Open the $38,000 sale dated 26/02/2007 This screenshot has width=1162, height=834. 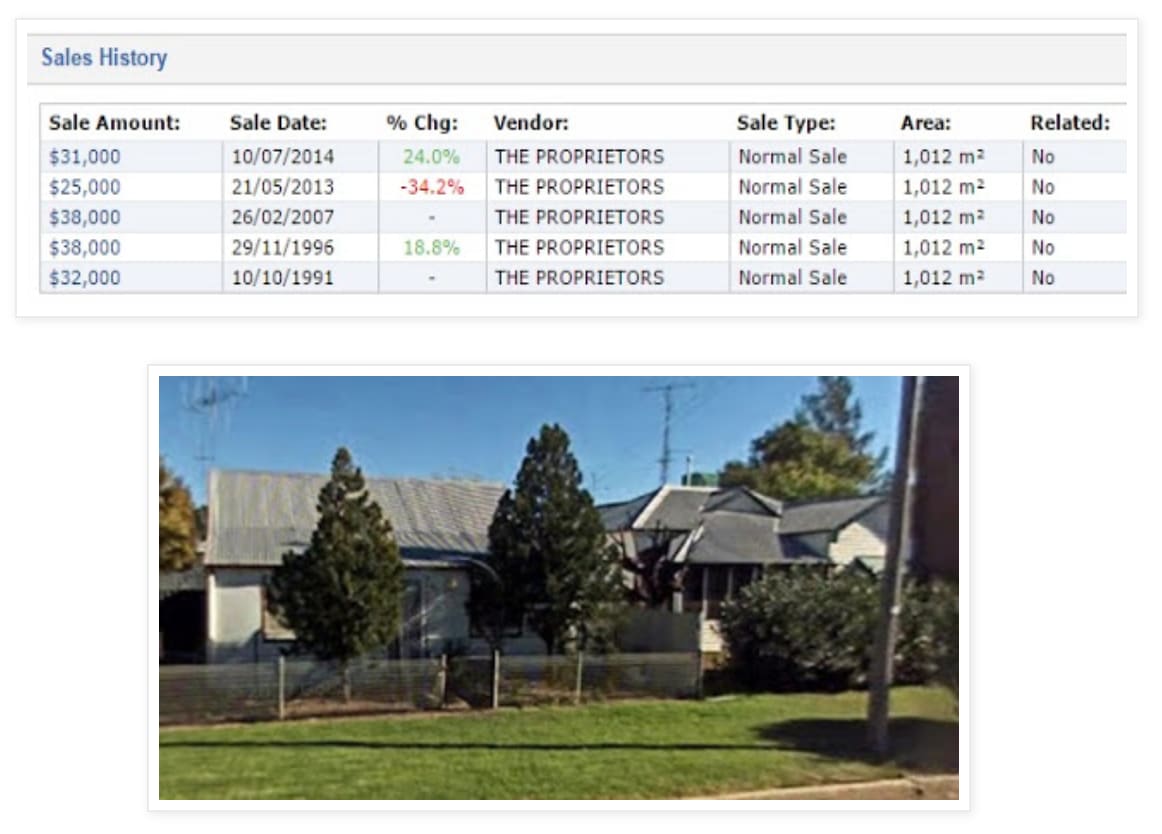tap(84, 218)
